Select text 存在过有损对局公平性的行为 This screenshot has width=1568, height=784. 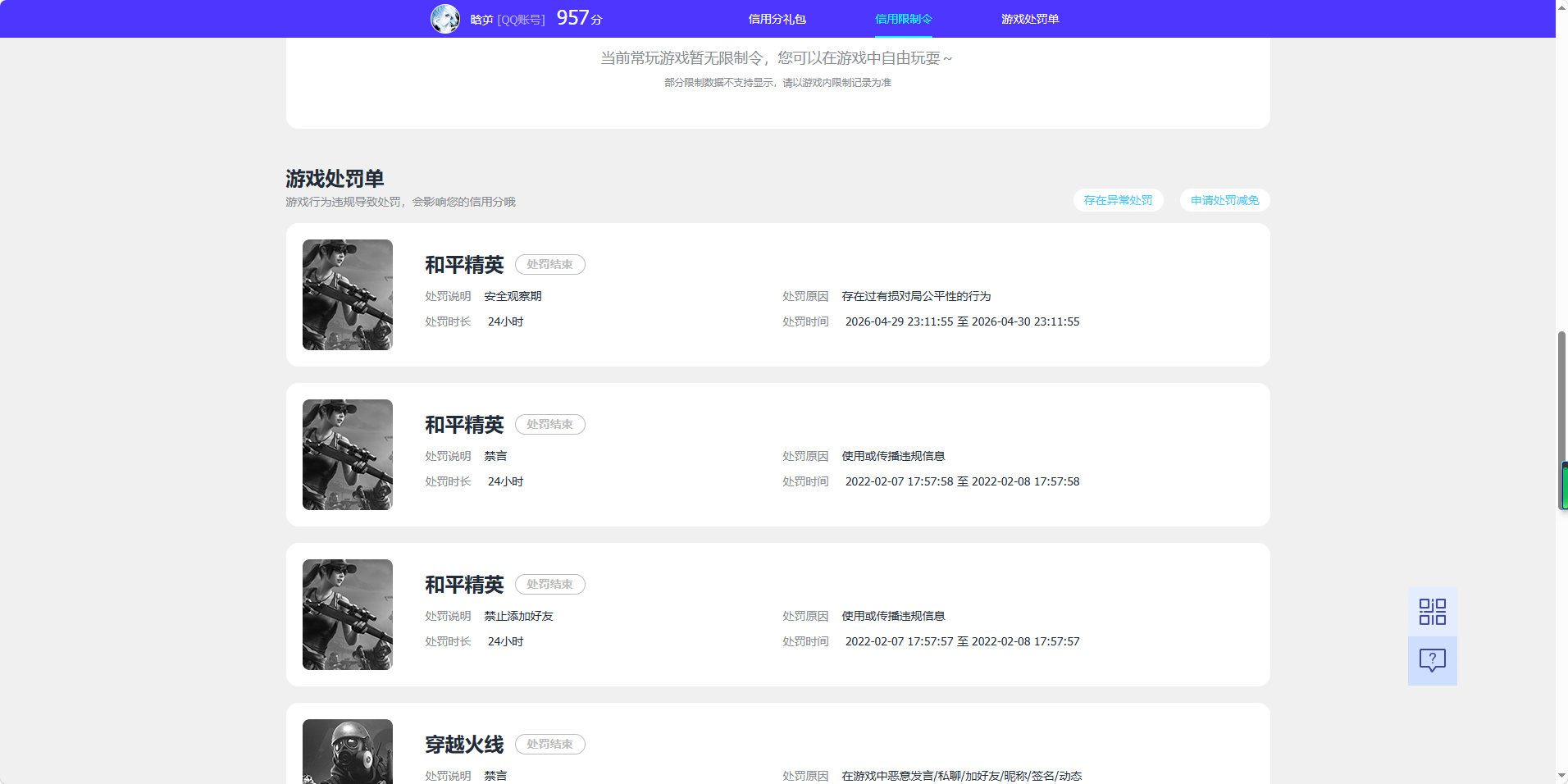(x=916, y=296)
